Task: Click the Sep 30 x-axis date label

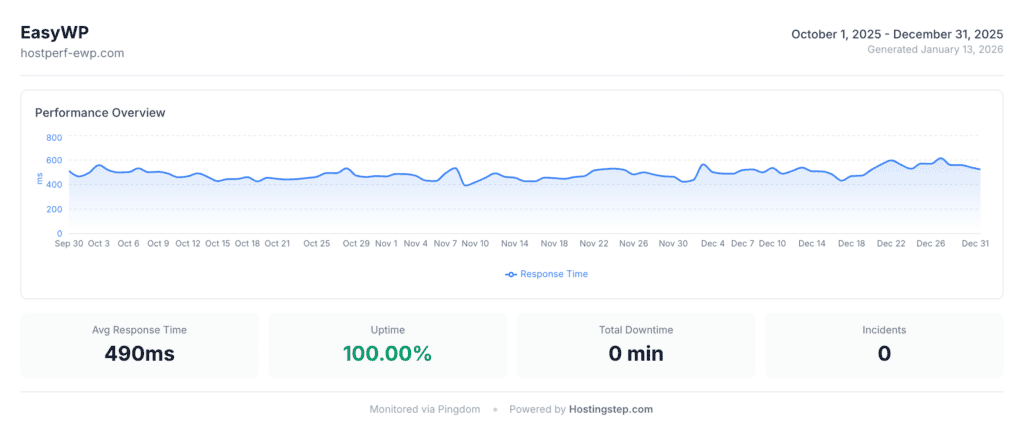Action: click(69, 243)
